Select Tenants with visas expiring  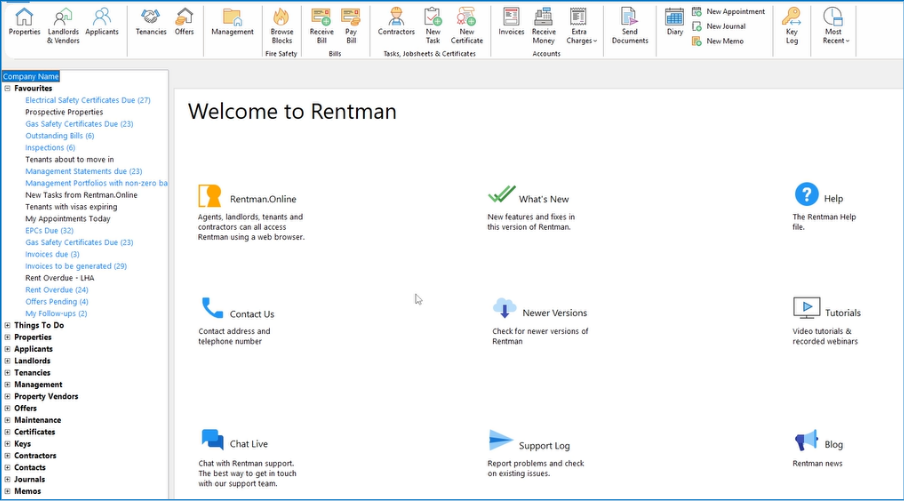(x=71, y=207)
